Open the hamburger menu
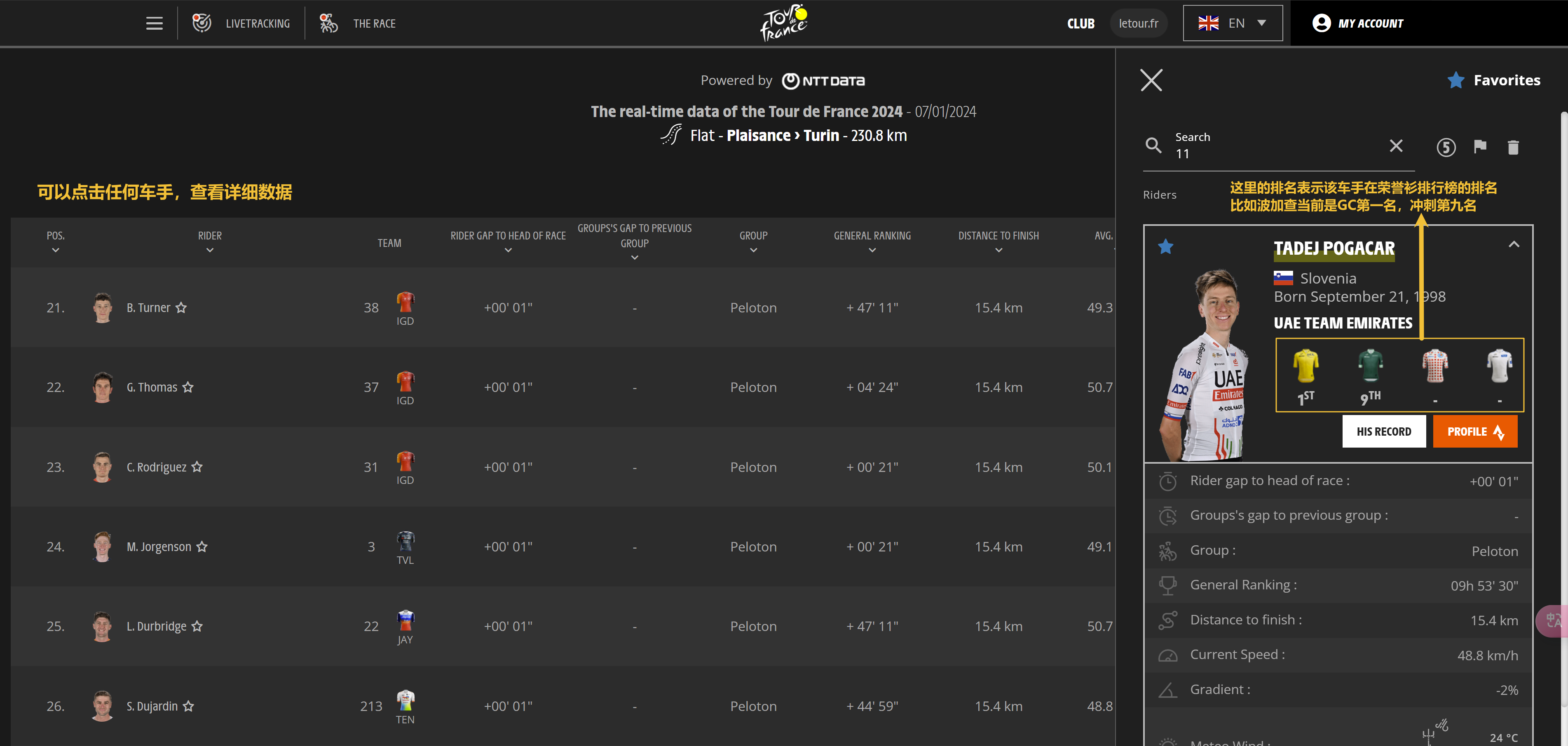The width and height of the screenshot is (1568, 746). pyautogui.click(x=155, y=23)
